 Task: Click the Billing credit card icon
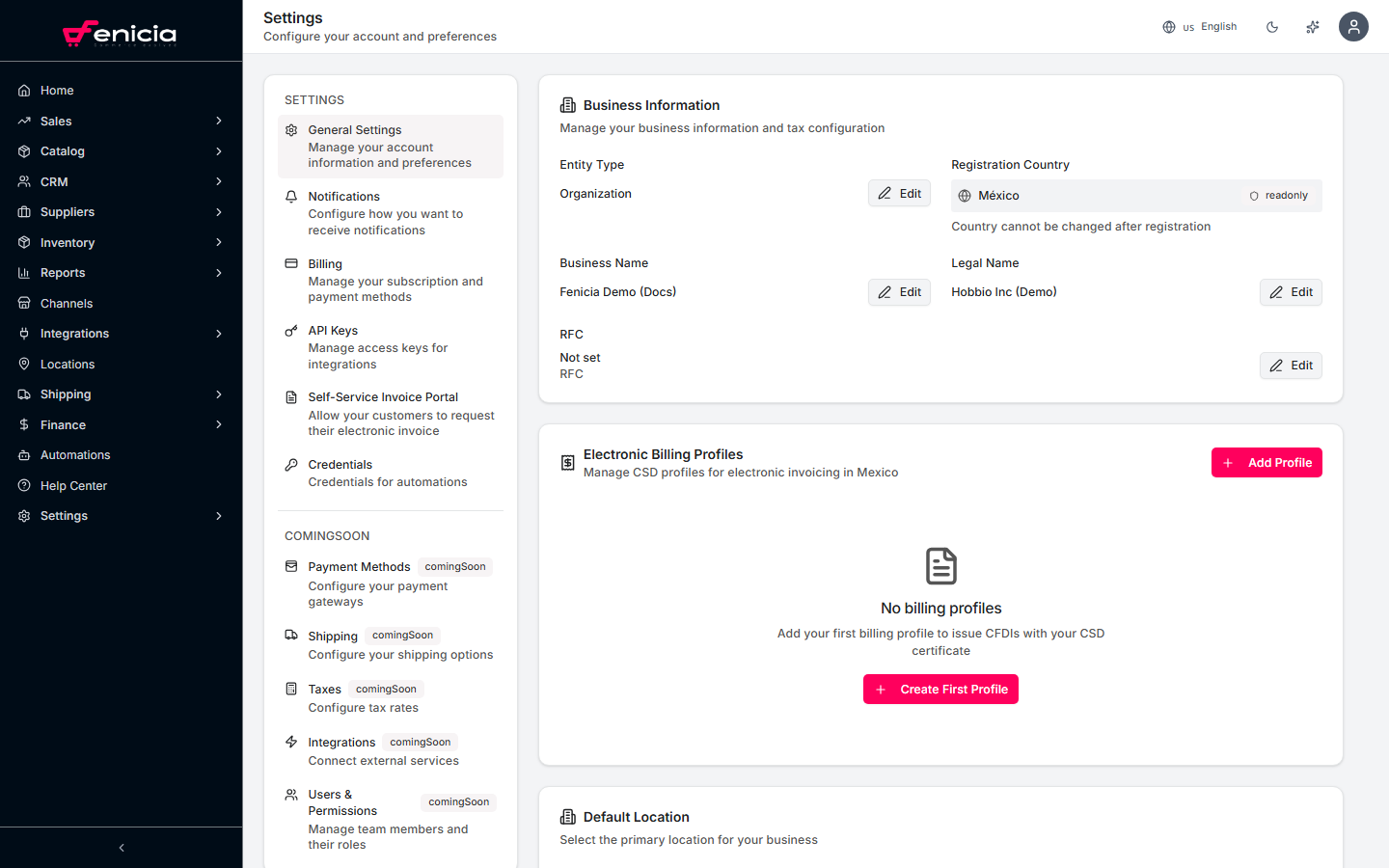290,263
